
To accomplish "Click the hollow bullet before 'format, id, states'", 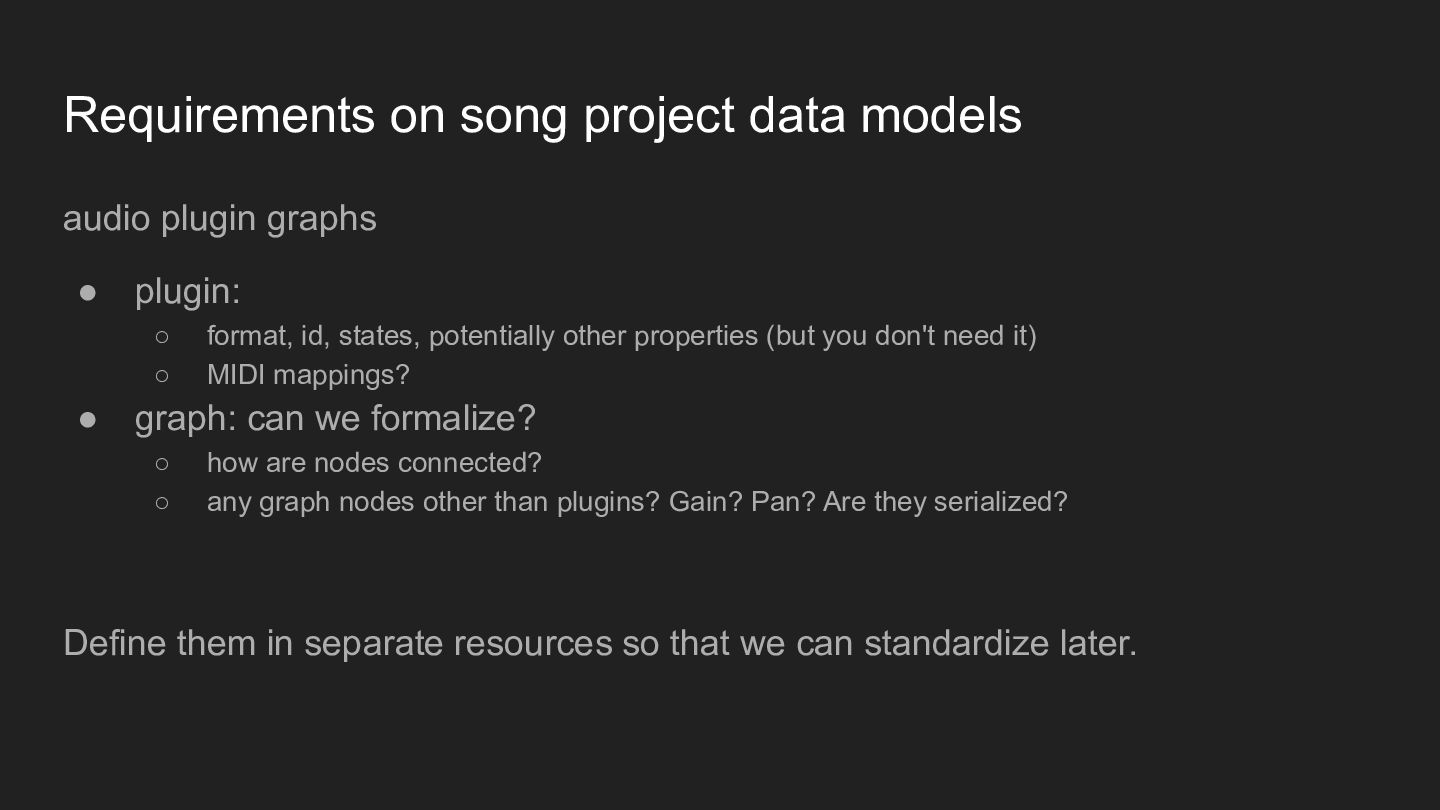I will [x=162, y=337].
